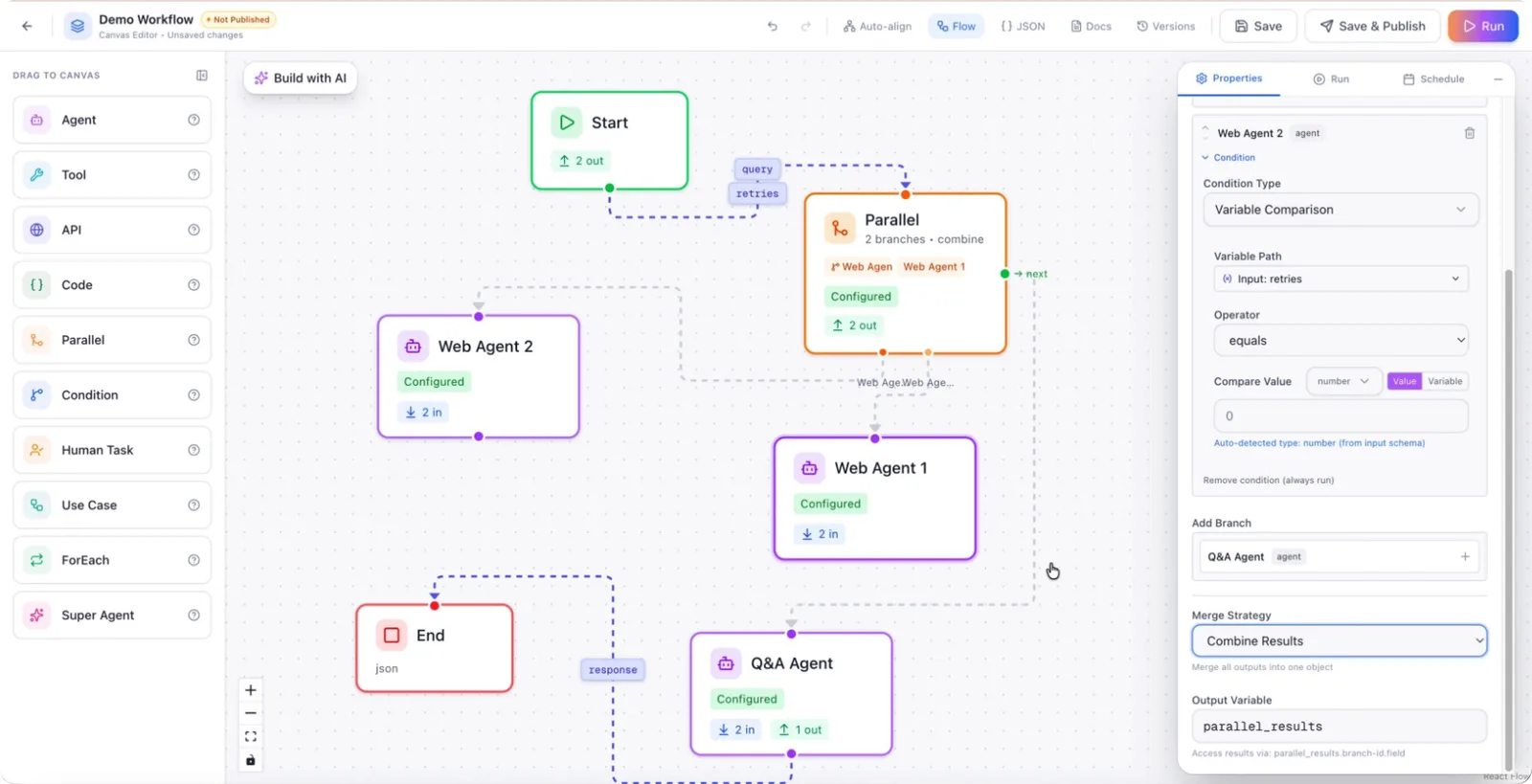The width and height of the screenshot is (1532, 784).
Task: Toggle the Flow view mode
Action: click(956, 26)
